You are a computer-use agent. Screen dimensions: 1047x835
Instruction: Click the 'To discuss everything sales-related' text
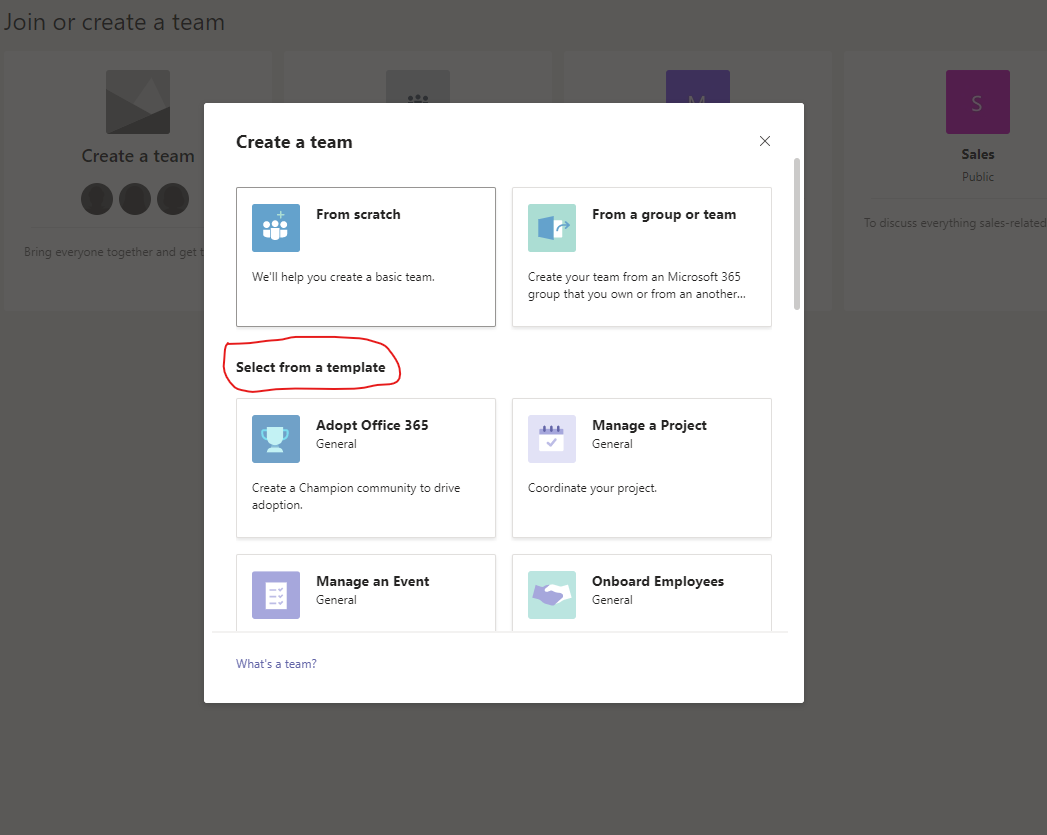(x=955, y=223)
